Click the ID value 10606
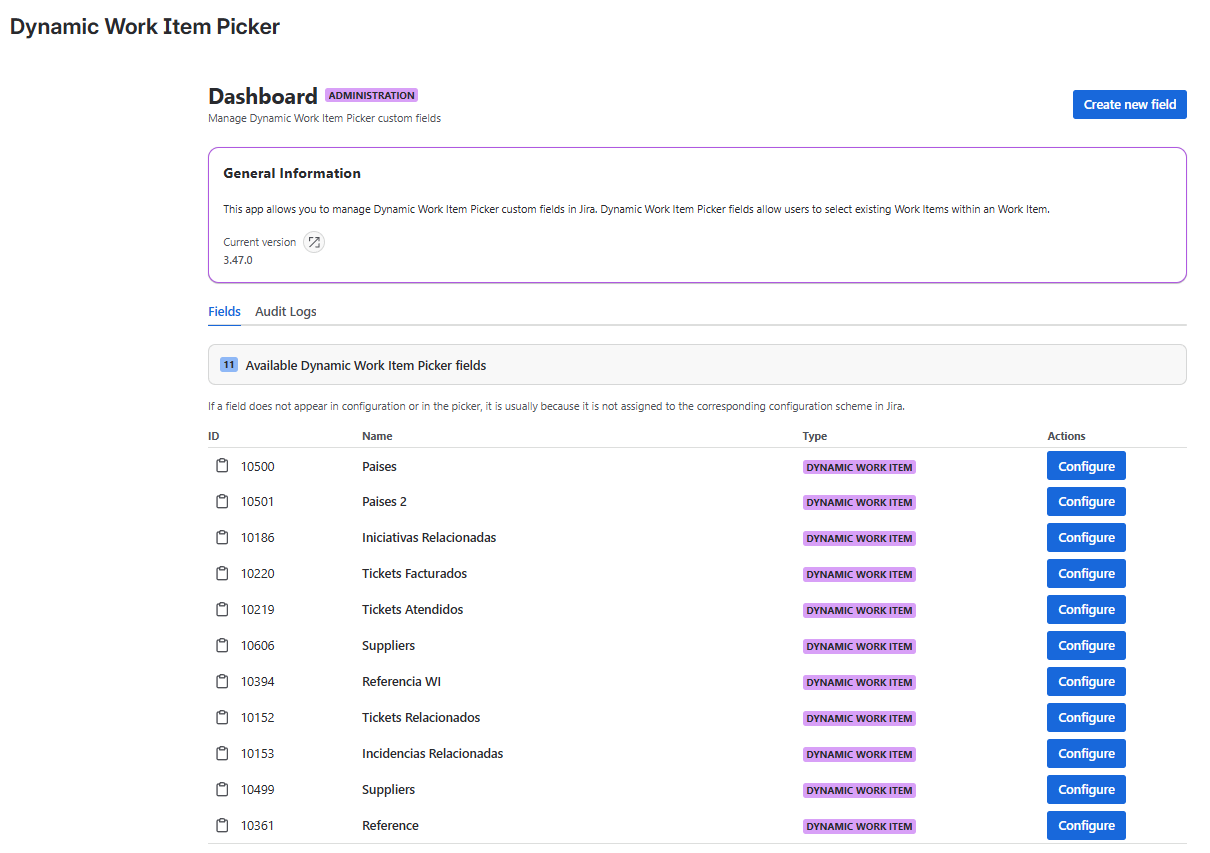 click(257, 646)
